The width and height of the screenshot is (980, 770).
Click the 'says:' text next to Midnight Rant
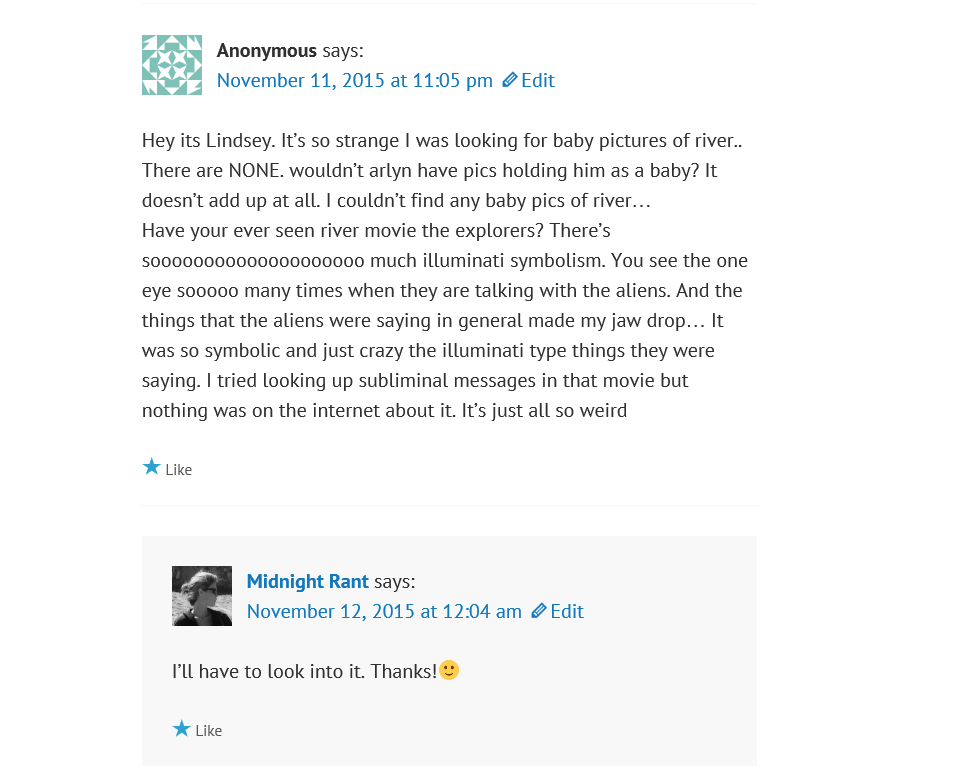395,581
